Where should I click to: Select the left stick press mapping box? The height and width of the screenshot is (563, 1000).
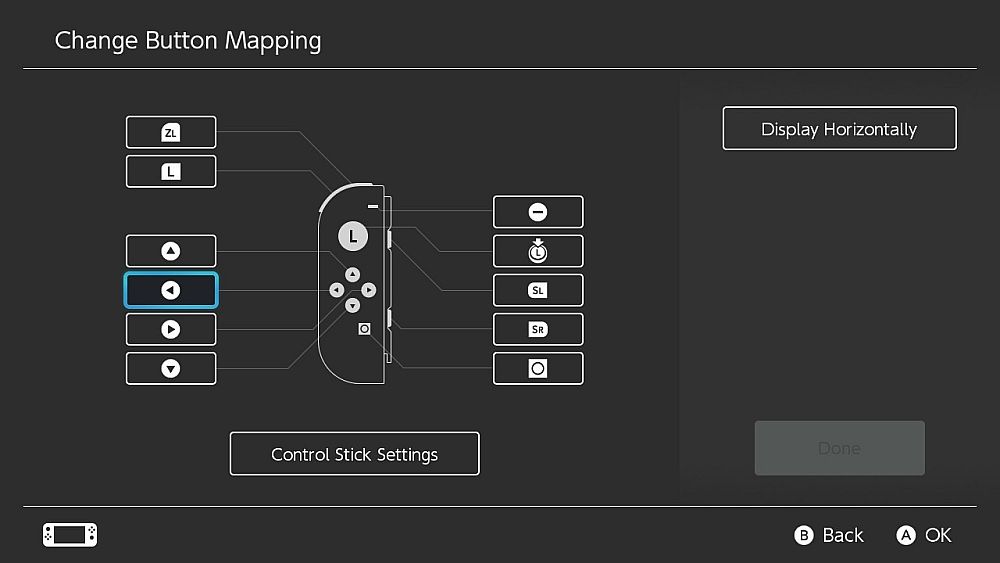(538, 251)
